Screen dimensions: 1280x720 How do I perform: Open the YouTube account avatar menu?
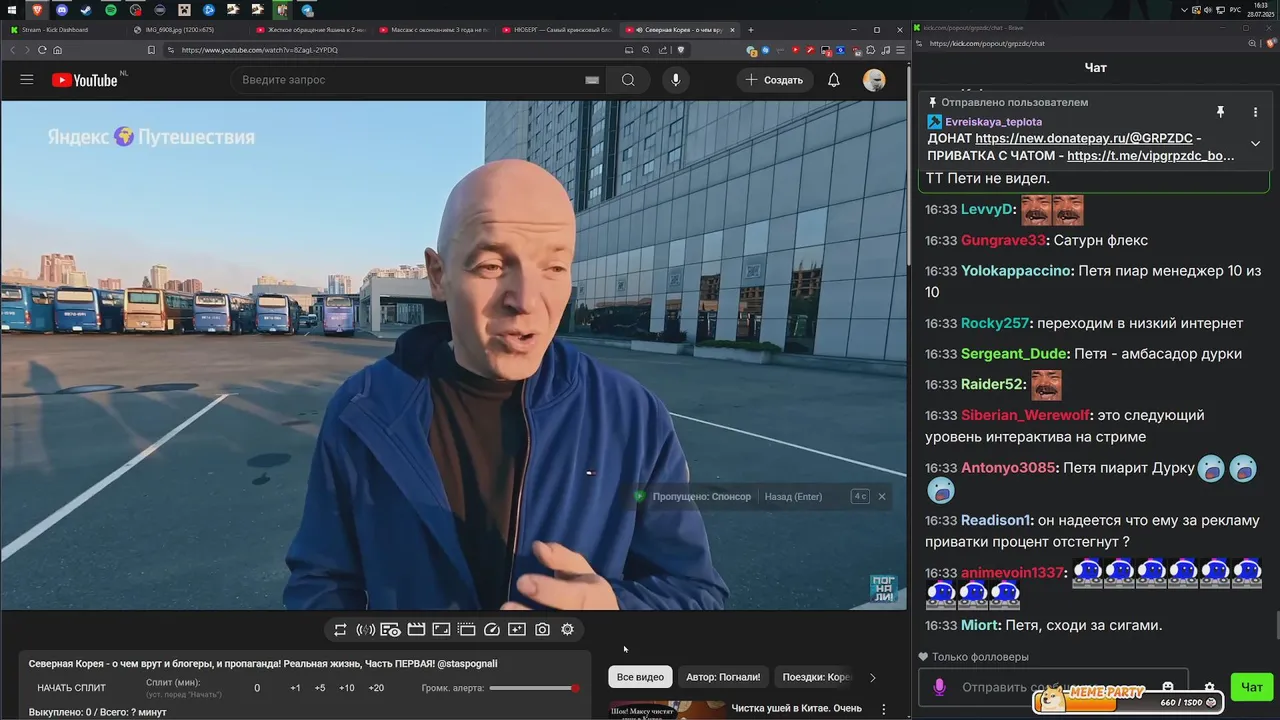point(874,80)
